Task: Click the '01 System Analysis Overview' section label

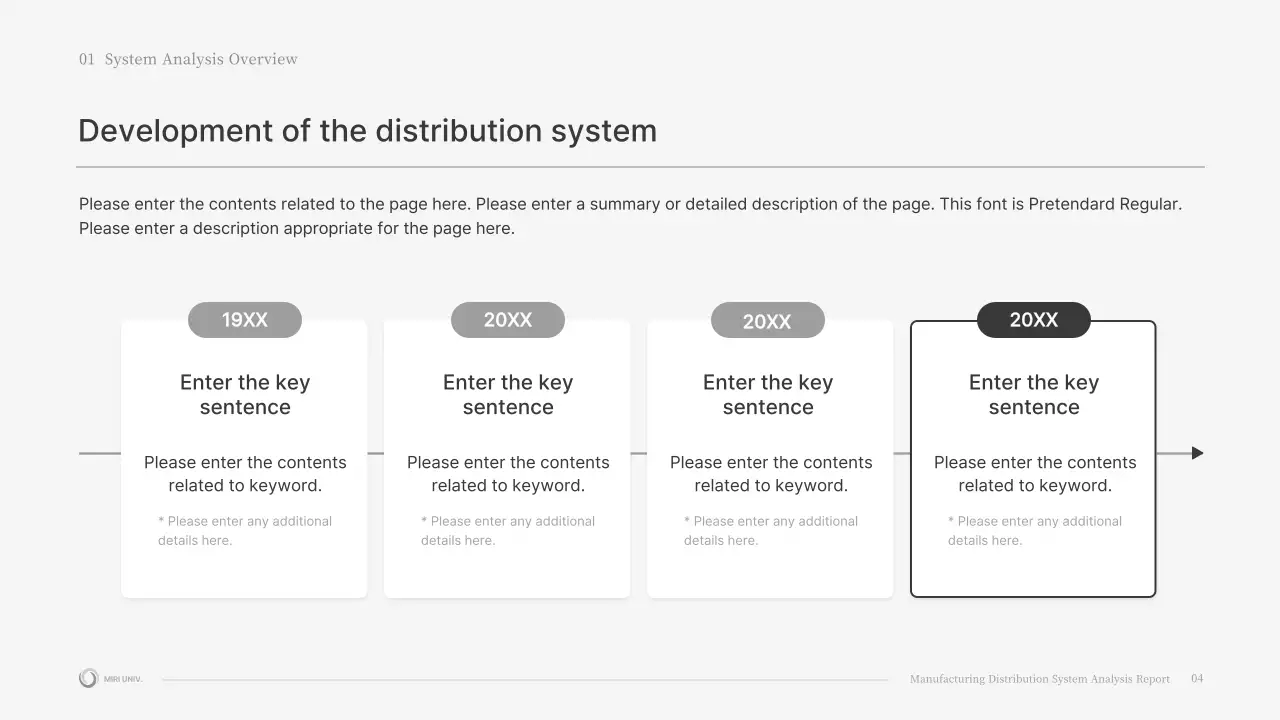Action: click(188, 59)
